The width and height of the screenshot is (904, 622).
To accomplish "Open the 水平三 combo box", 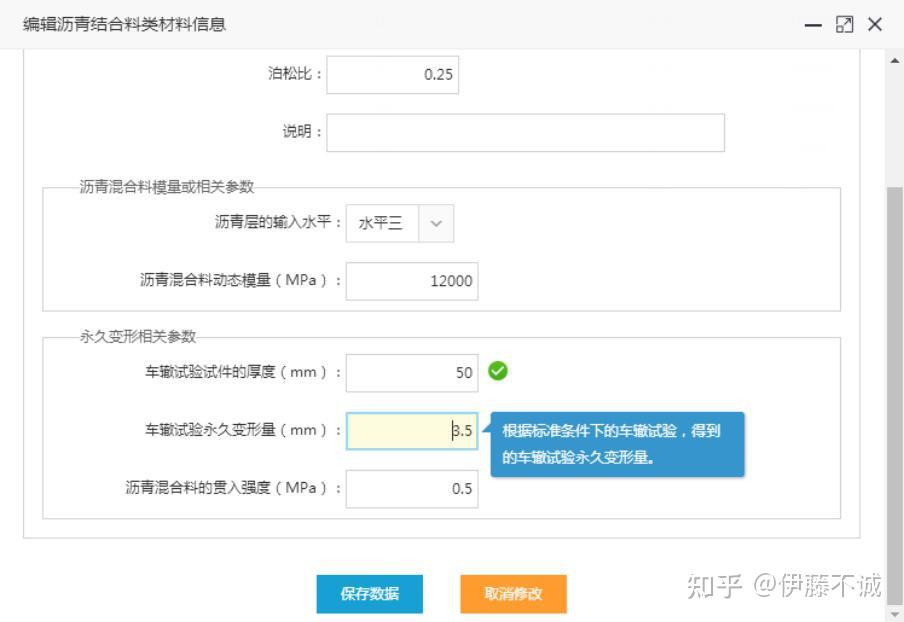I will click(x=400, y=223).
